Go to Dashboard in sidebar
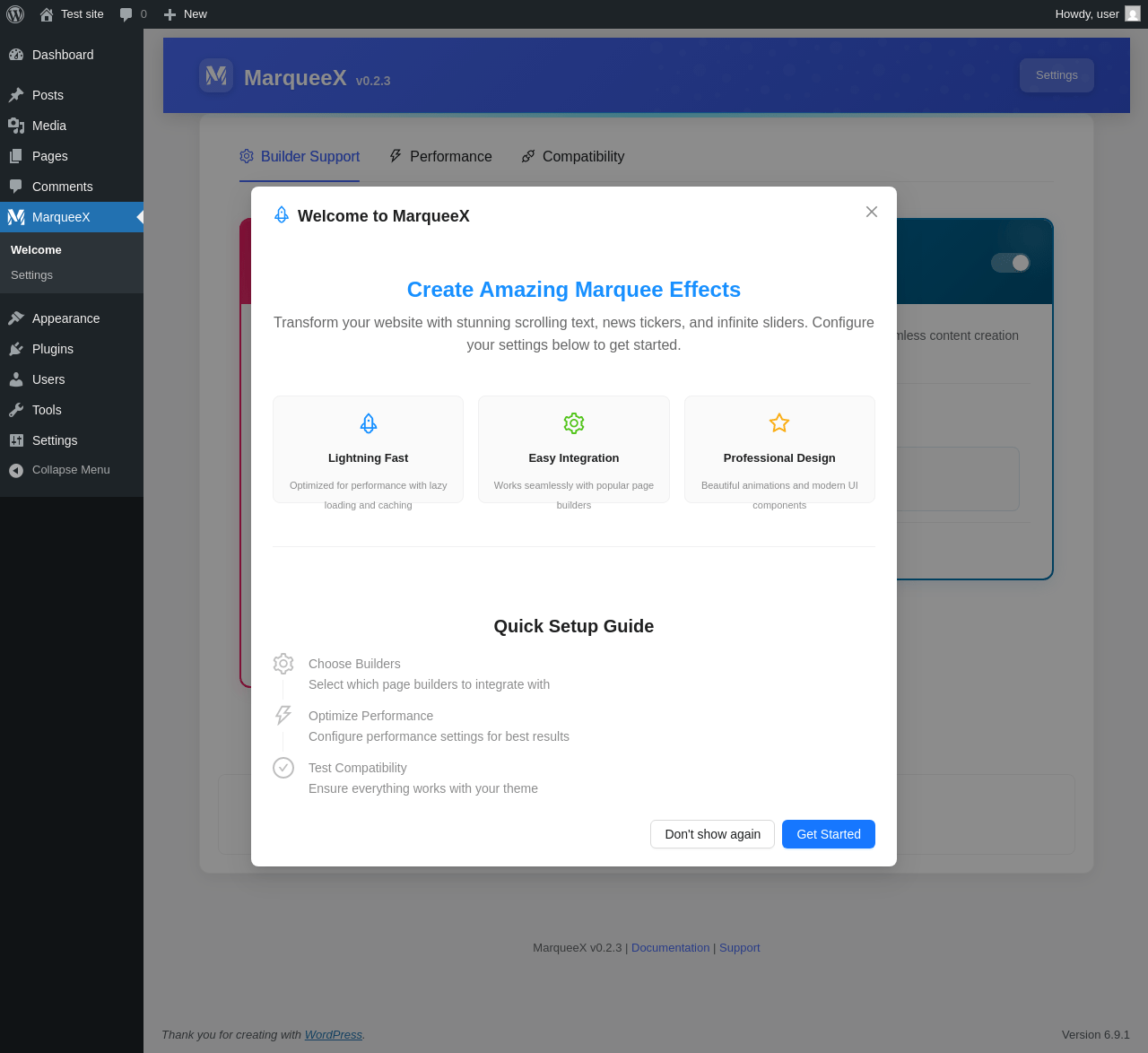The image size is (1148, 1053). tap(72, 55)
